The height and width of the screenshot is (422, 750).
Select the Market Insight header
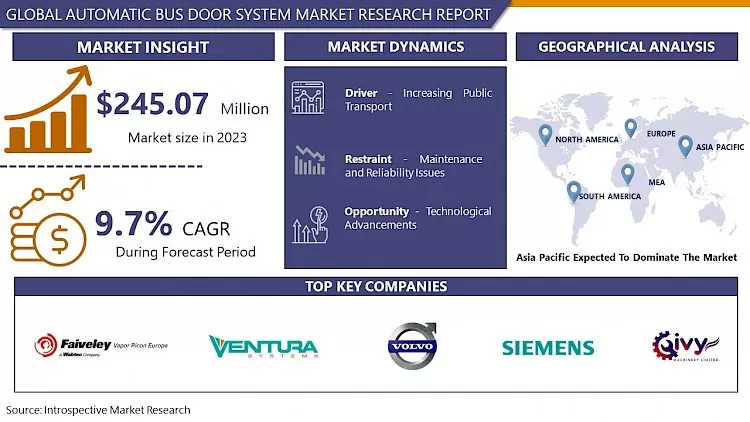[143, 47]
